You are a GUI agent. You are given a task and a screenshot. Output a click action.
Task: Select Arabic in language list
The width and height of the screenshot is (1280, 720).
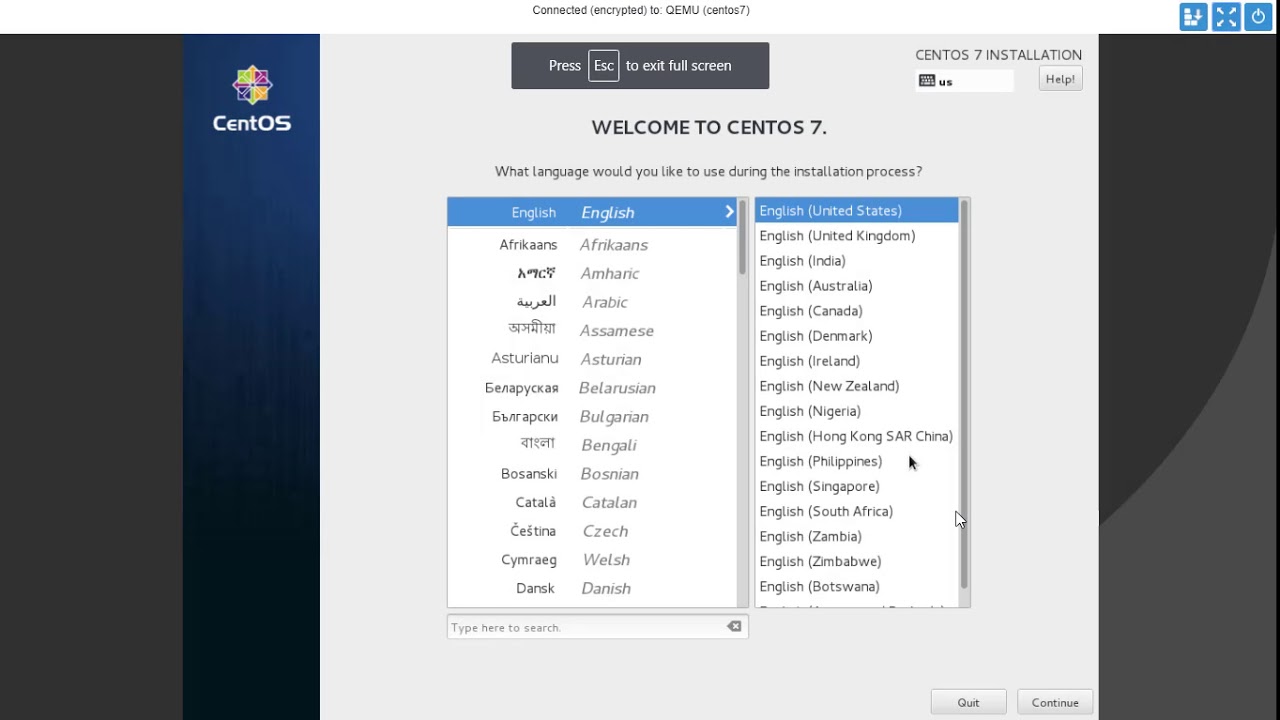(x=592, y=302)
